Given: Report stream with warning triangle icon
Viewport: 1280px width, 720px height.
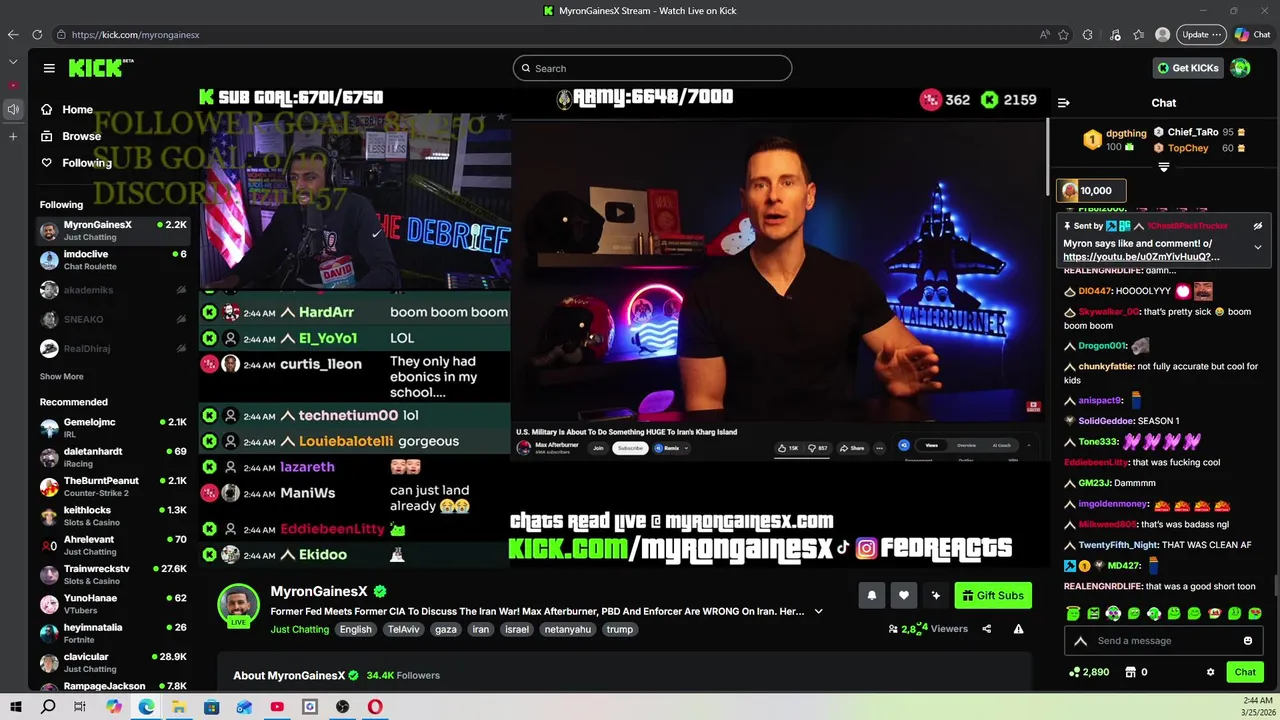Looking at the screenshot, I should pyautogui.click(x=1018, y=629).
